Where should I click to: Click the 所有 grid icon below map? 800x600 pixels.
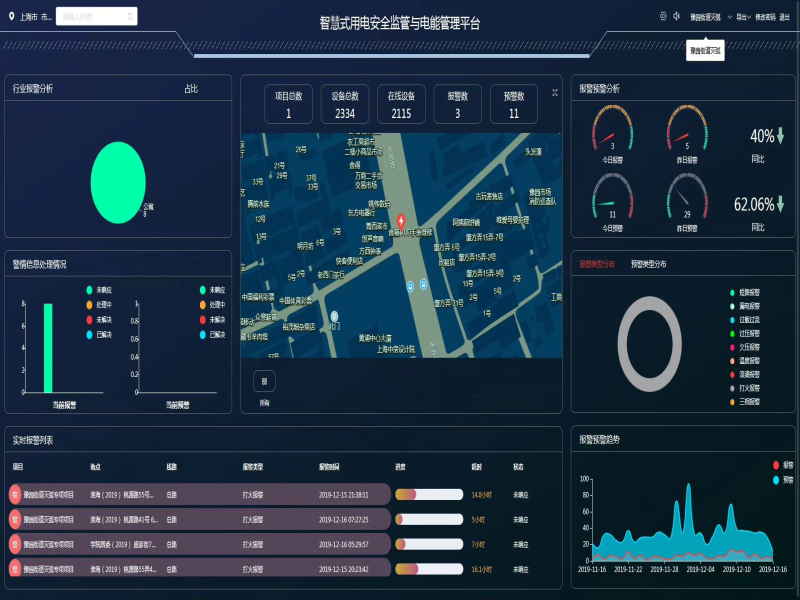pos(264,382)
